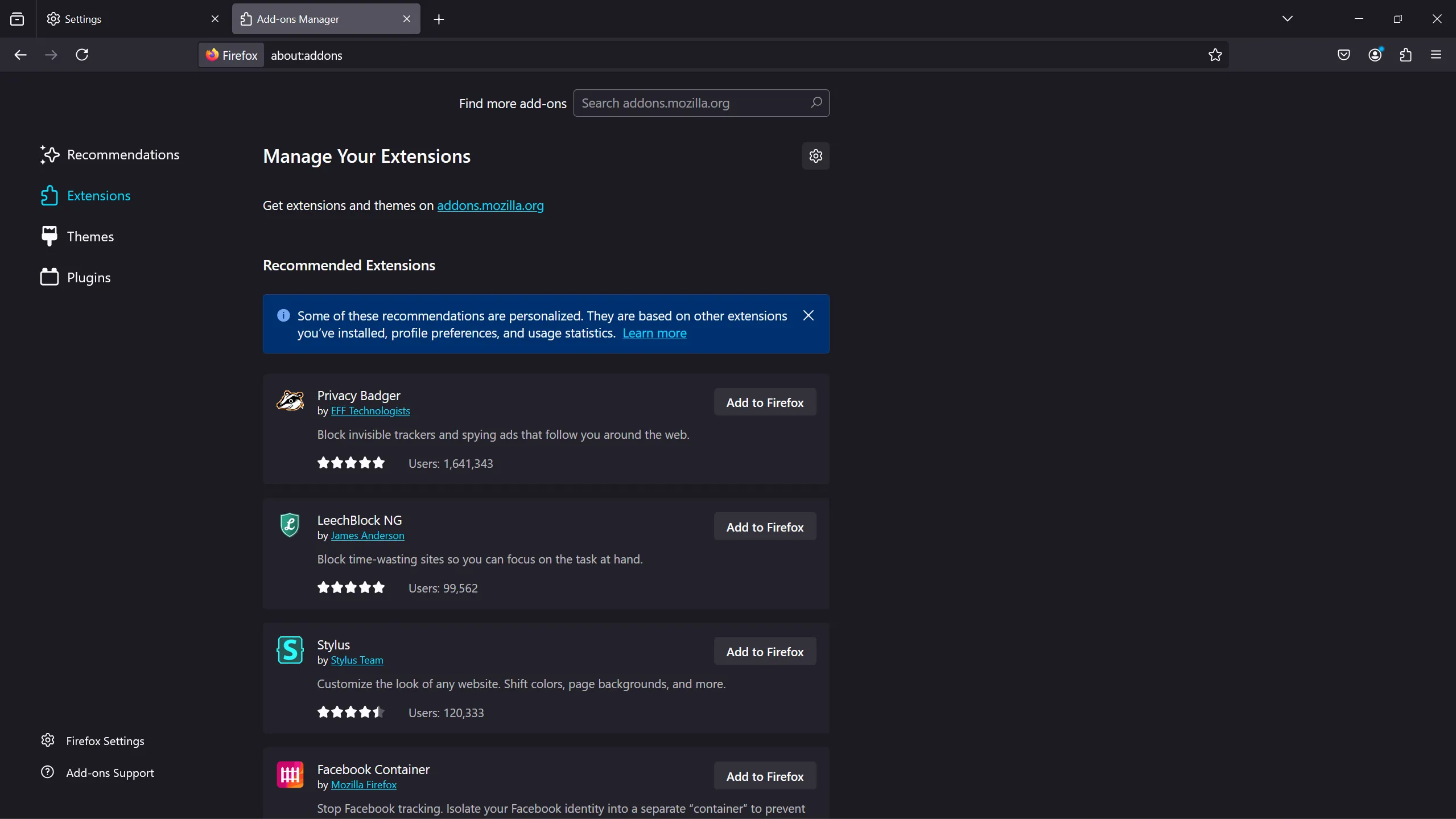Click the Stylus S logo icon

tap(290, 650)
